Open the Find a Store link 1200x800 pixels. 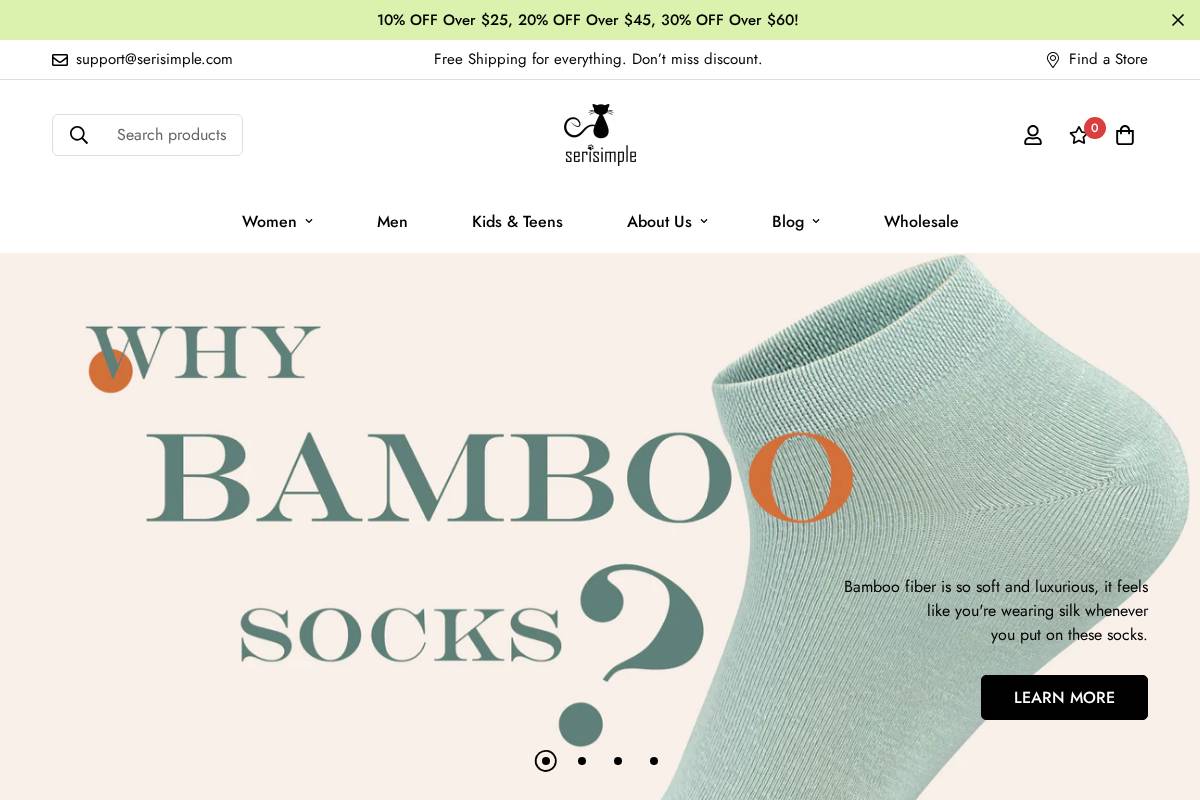point(1108,60)
